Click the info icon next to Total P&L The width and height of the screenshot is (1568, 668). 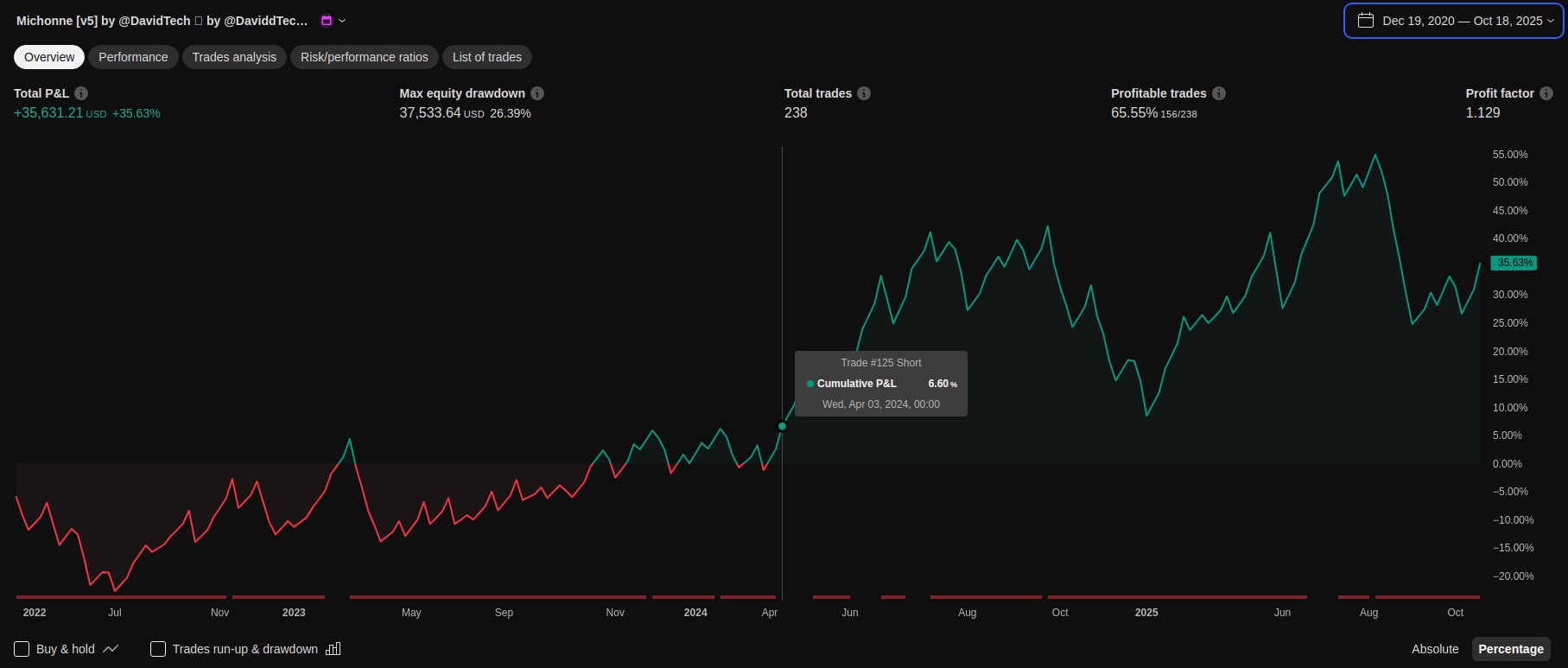pos(81,93)
